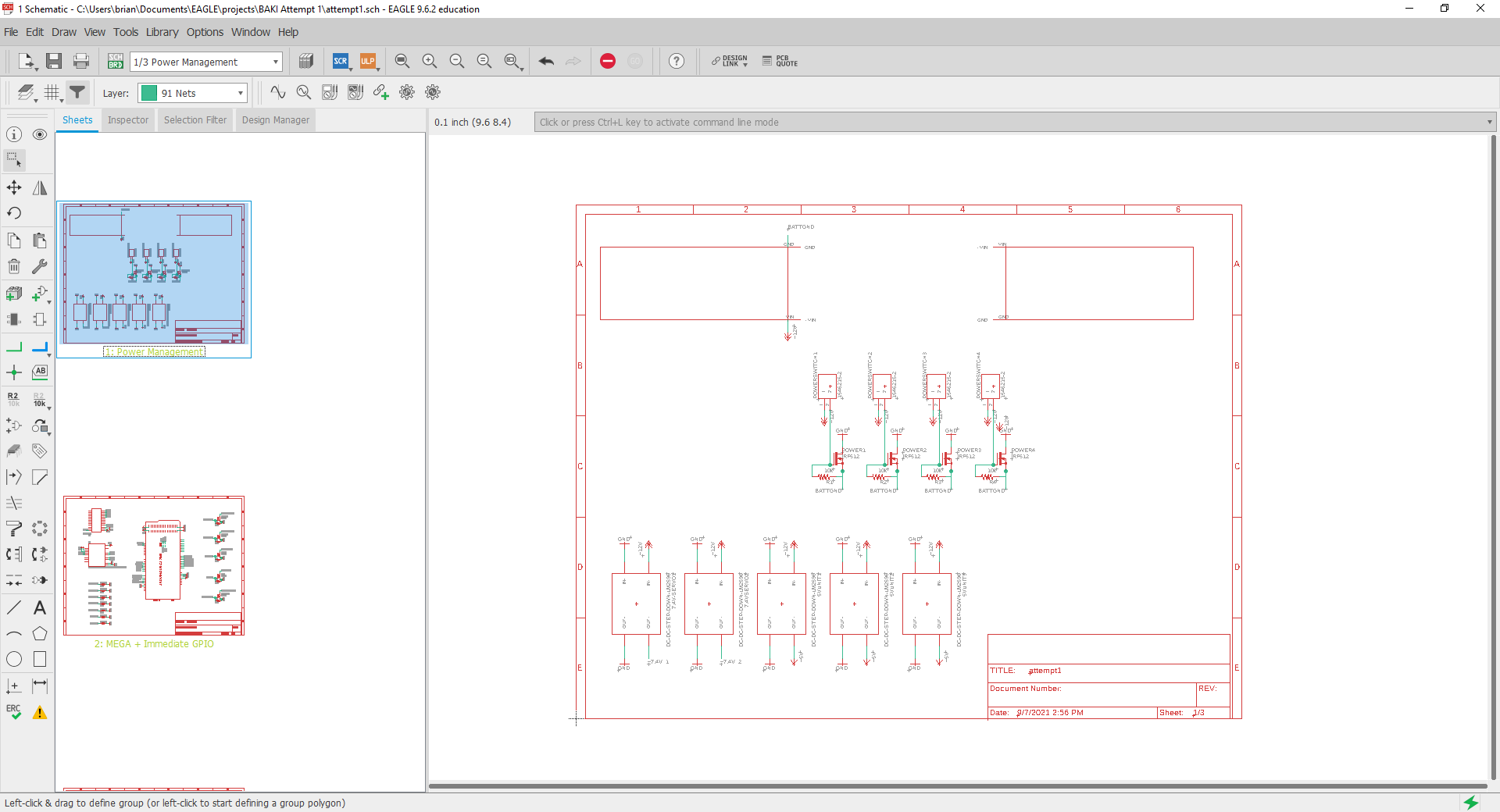Open layer settings dropdown icon
The height and width of the screenshot is (812, 1500).
(27, 93)
